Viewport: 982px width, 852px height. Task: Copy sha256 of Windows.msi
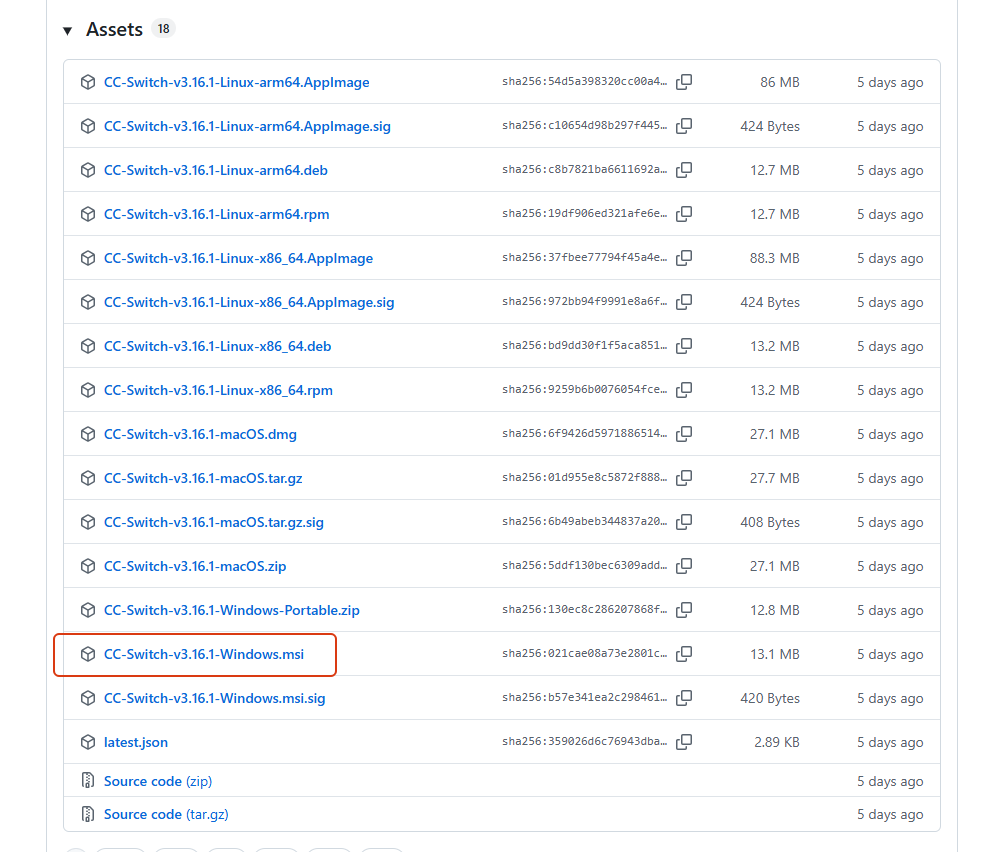[x=684, y=654]
